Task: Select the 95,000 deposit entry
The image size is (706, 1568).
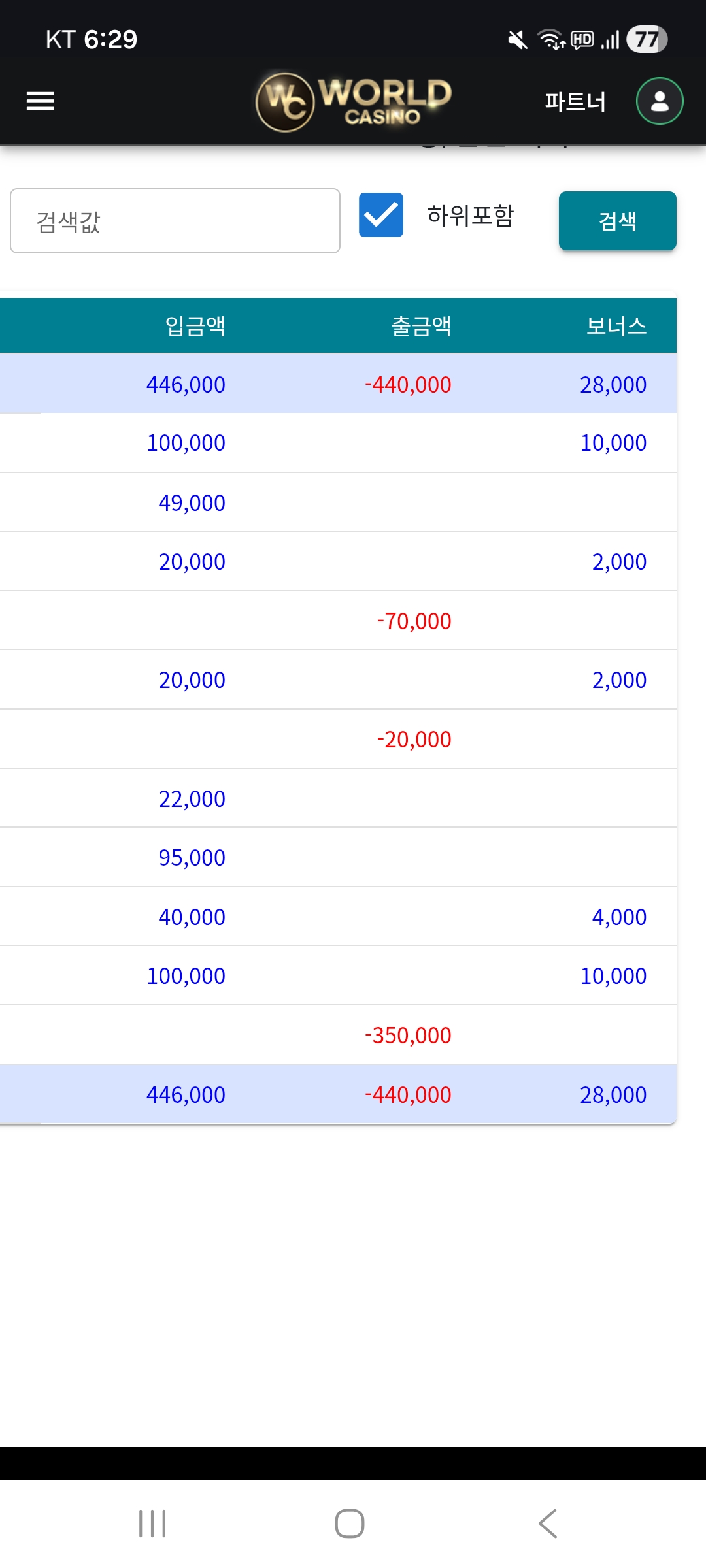Action: click(x=192, y=858)
